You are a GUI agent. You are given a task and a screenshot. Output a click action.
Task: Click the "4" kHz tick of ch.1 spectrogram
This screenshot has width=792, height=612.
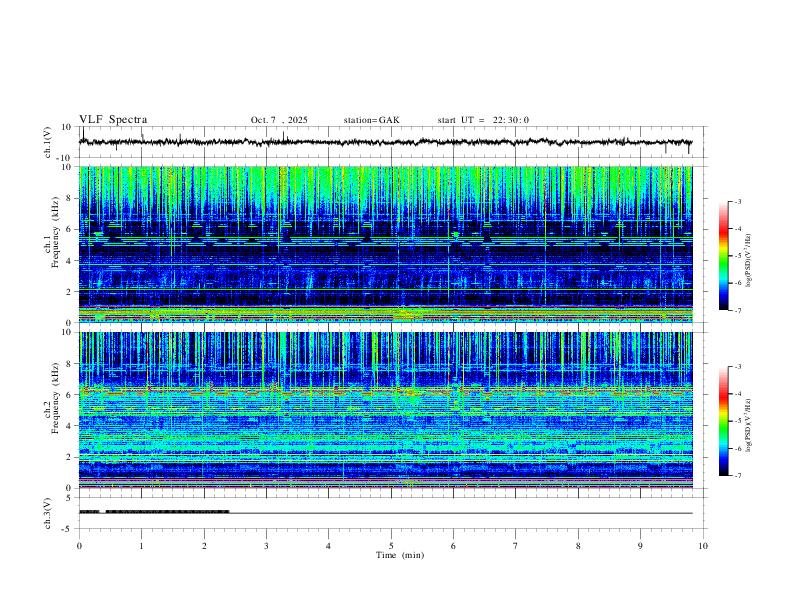point(70,261)
